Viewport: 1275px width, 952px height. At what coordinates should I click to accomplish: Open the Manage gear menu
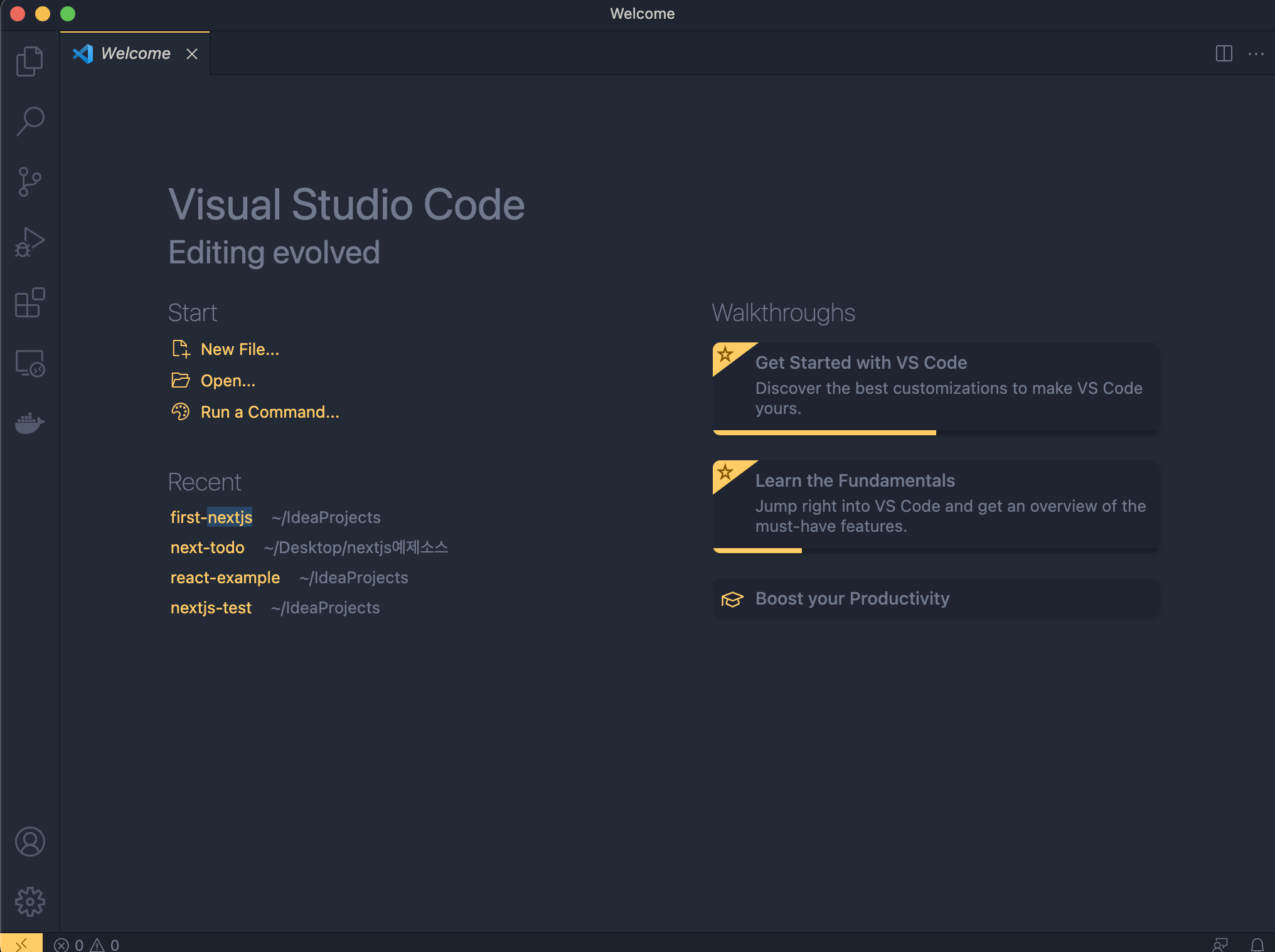[x=29, y=902]
